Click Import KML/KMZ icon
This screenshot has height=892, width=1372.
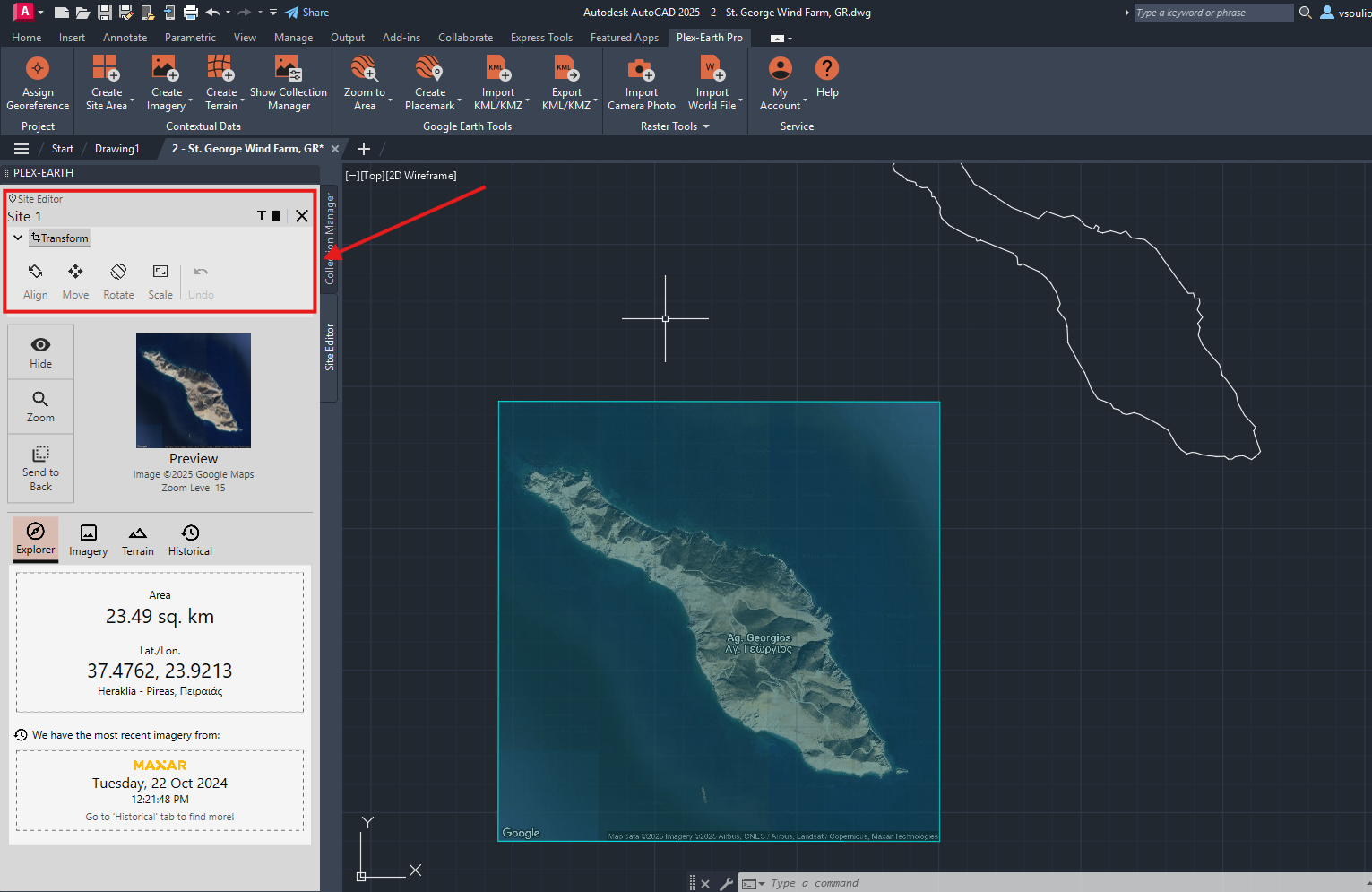click(x=498, y=69)
